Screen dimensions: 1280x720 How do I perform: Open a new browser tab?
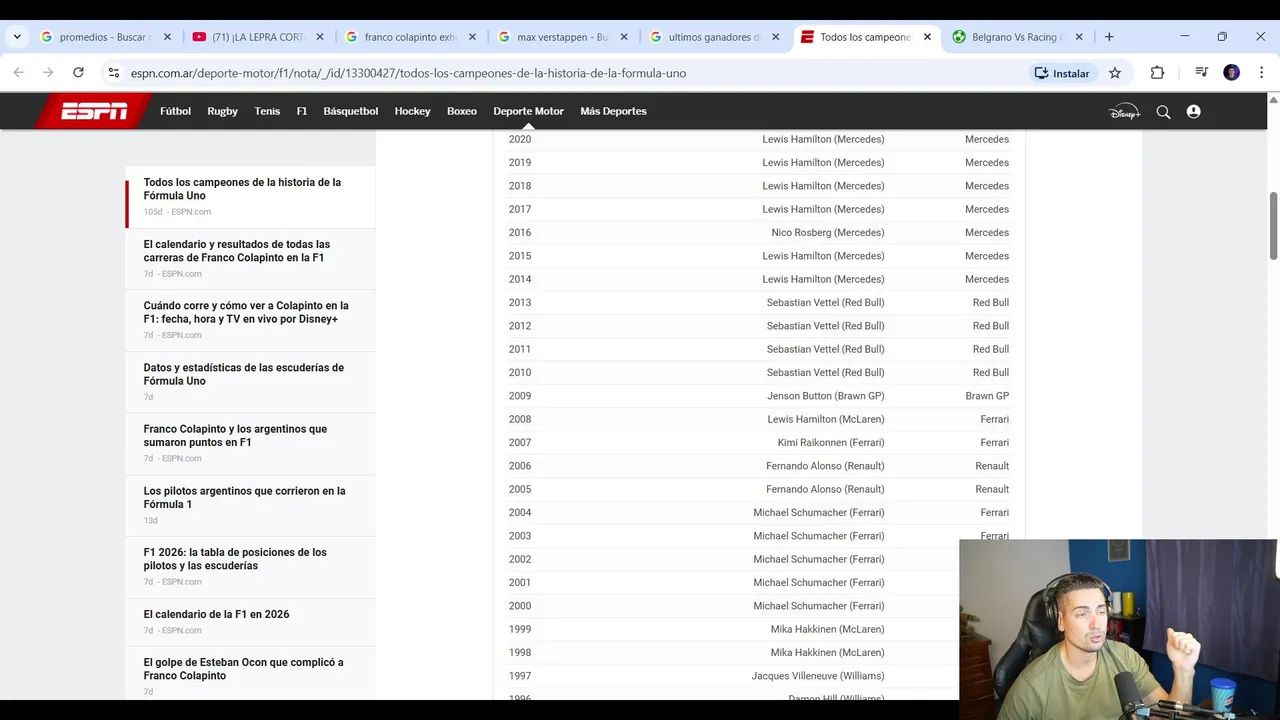[x=1108, y=37]
